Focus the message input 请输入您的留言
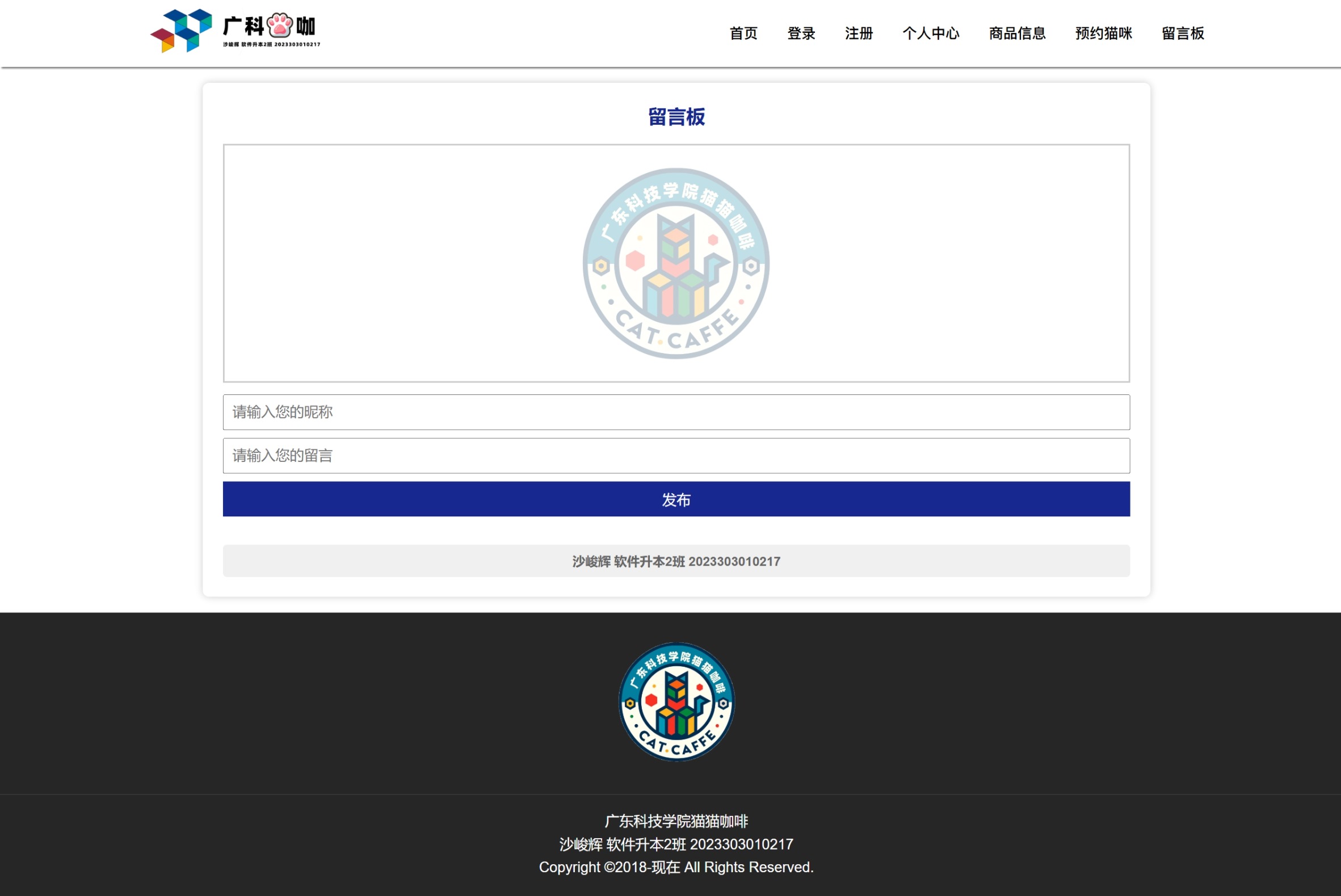The image size is (1341, 896). (676, 456)
